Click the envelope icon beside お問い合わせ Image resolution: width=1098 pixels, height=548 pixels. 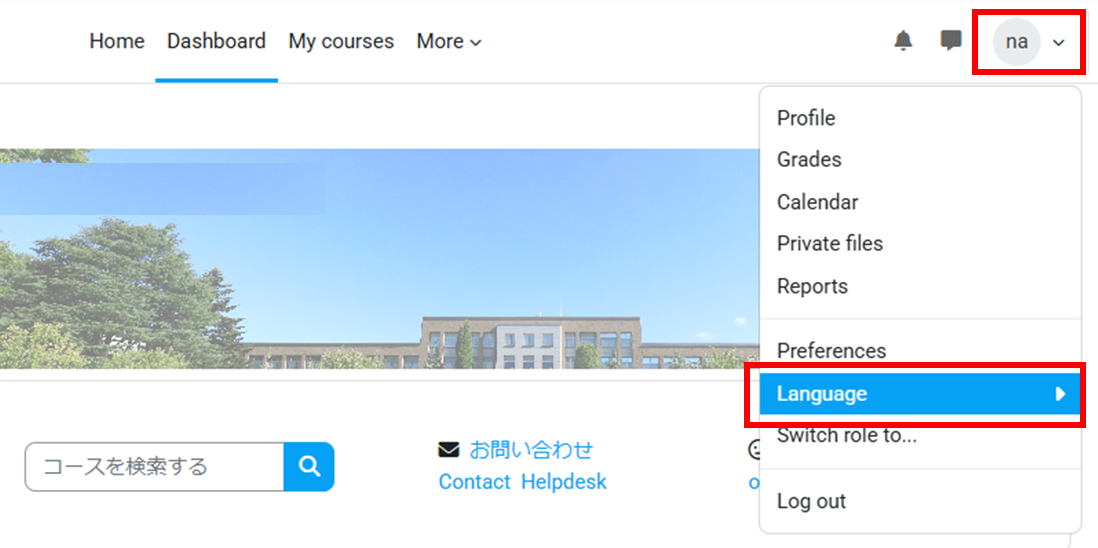pyautogui.click(x=448, y=449)
